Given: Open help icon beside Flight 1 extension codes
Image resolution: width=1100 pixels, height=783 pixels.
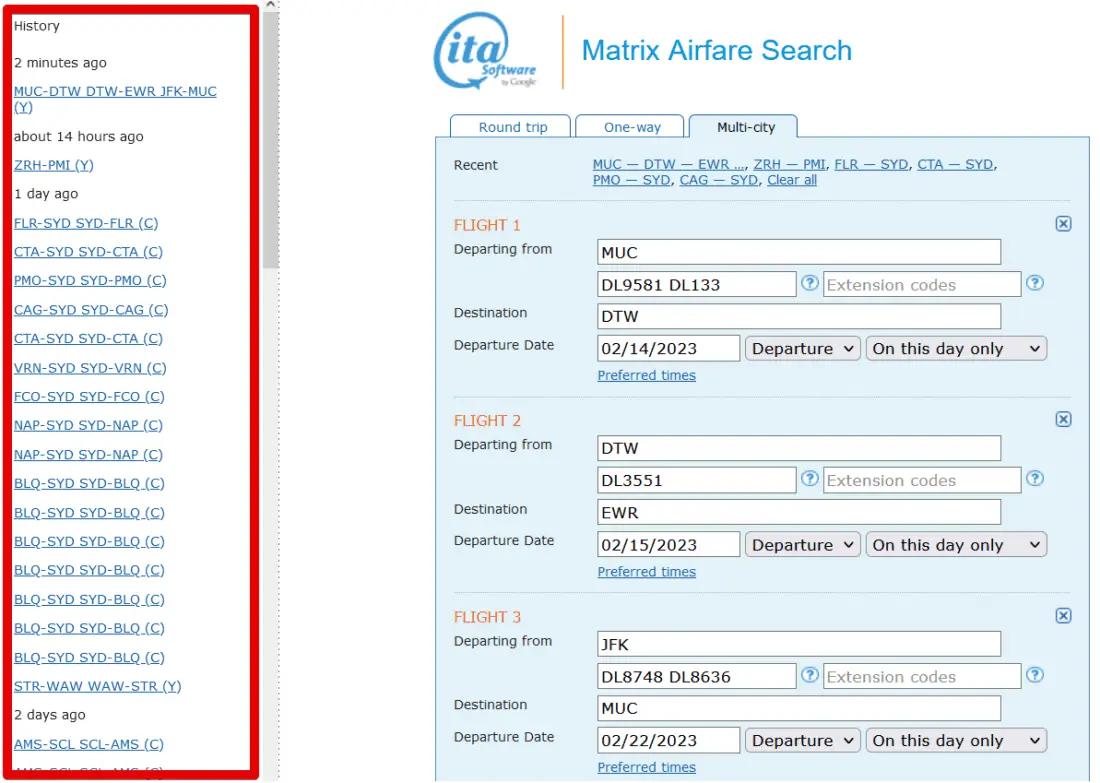Looking at the screenshot, I should pyautogui.click(x=1035, y=284).
